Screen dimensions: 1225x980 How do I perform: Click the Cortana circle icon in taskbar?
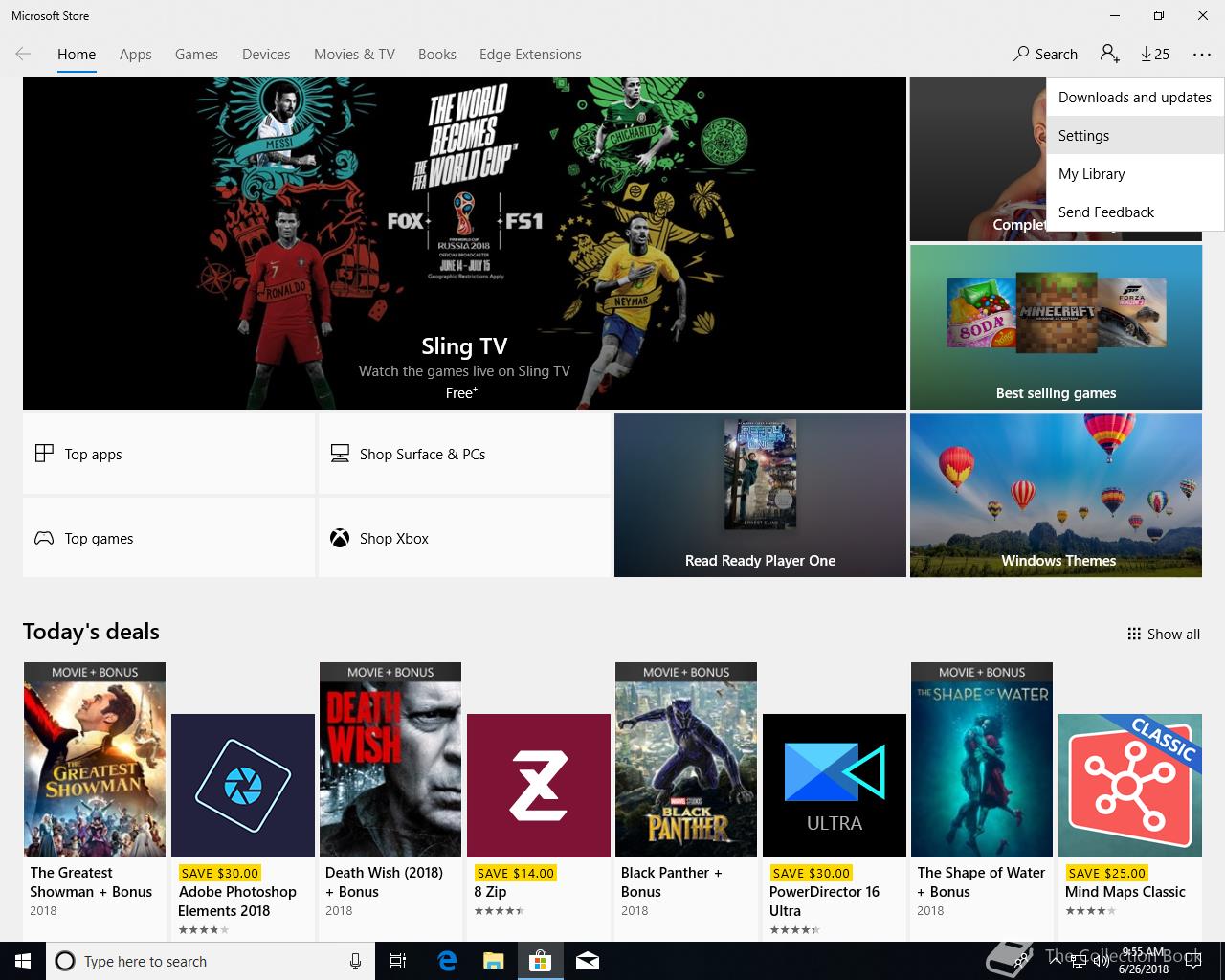[x=65, y=961]
